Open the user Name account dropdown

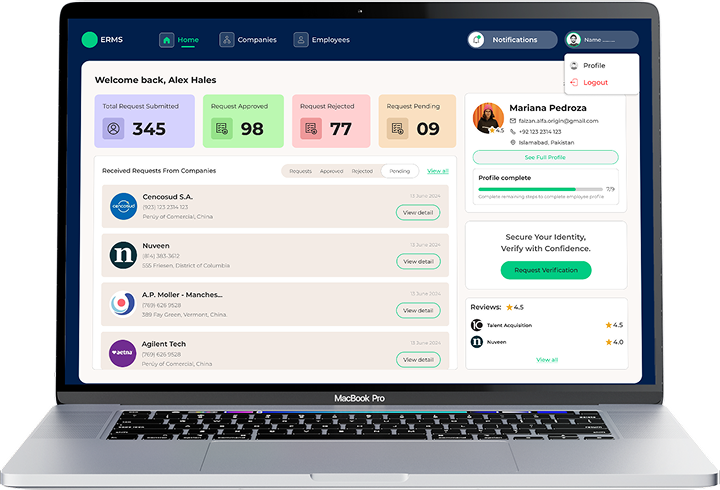602,40
